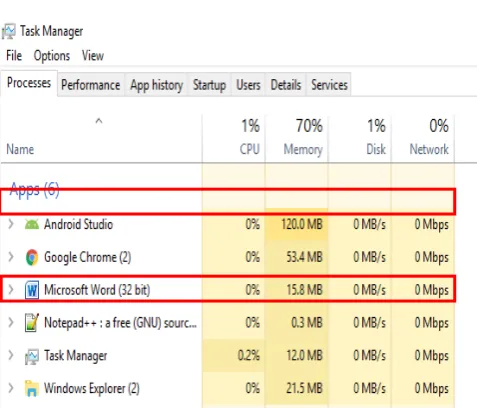Viewport: 477px width, 408px height.
Task: Switch to the Performance tab
Action: (x=91, y=85)
